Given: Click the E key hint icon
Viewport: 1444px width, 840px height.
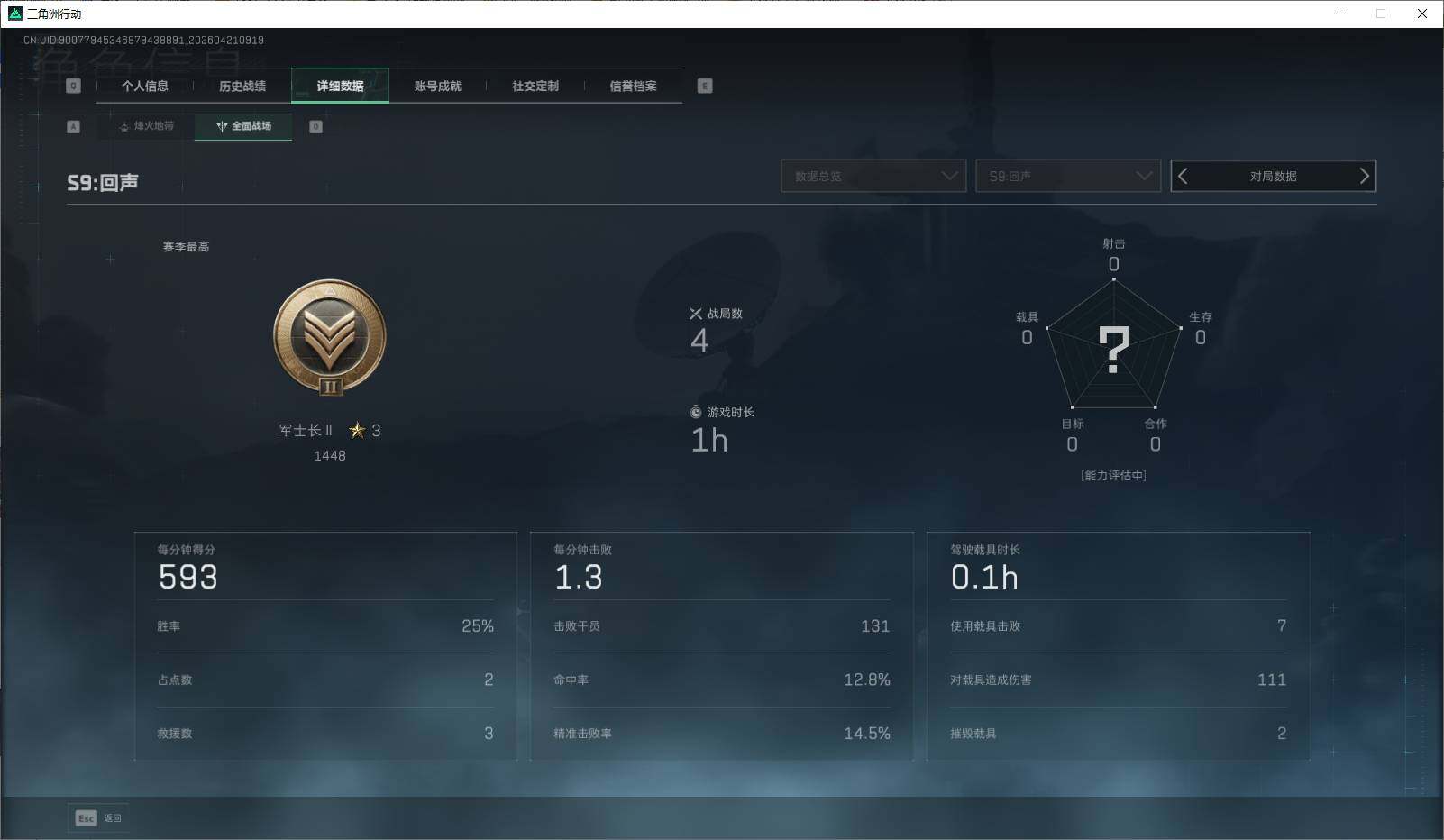Looking at the screenshot, I should click(x=705, y=86).
